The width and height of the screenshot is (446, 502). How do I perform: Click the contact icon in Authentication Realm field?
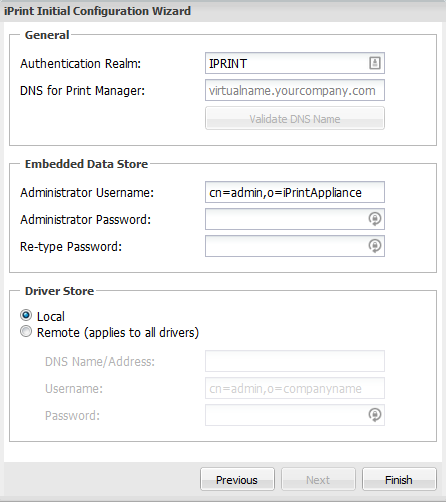[375, 63]
